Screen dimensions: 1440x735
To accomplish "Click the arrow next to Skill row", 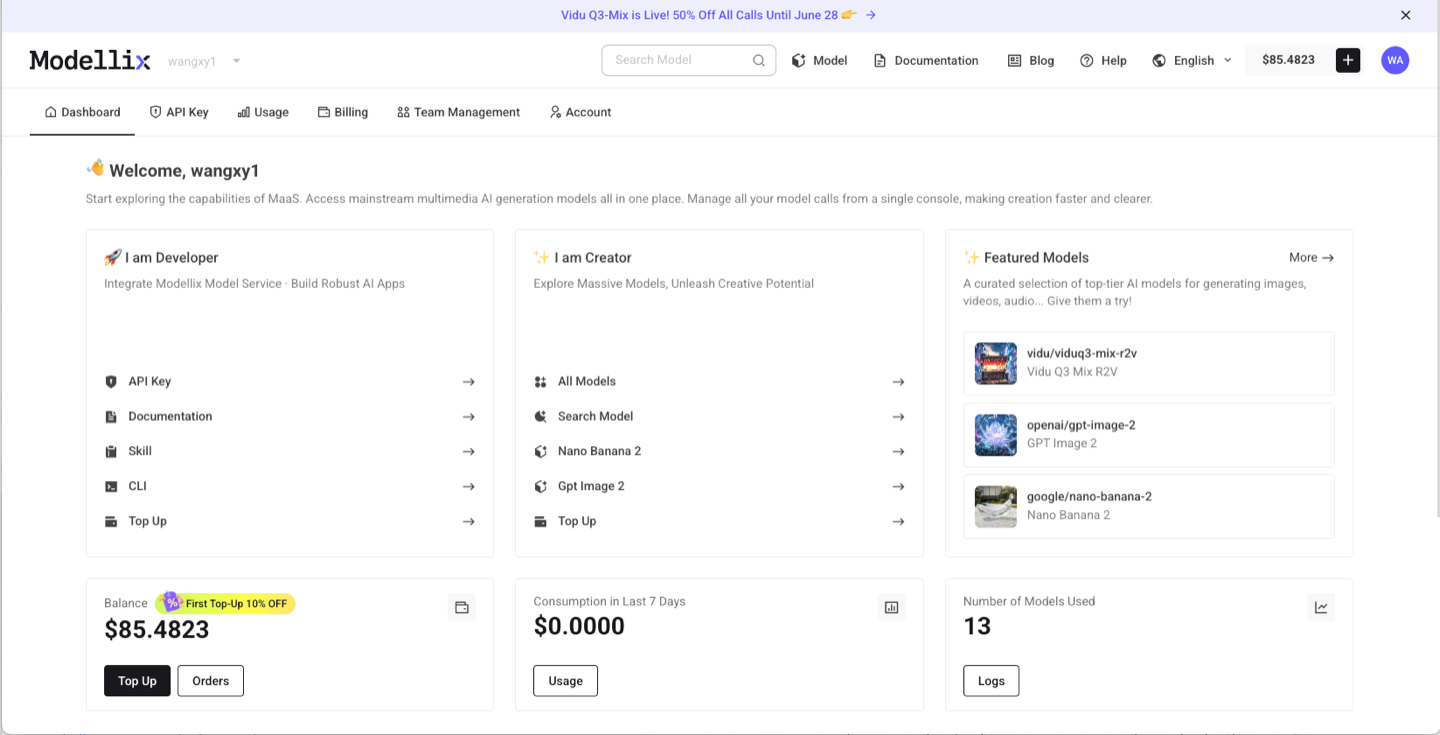I will (468, 452).
